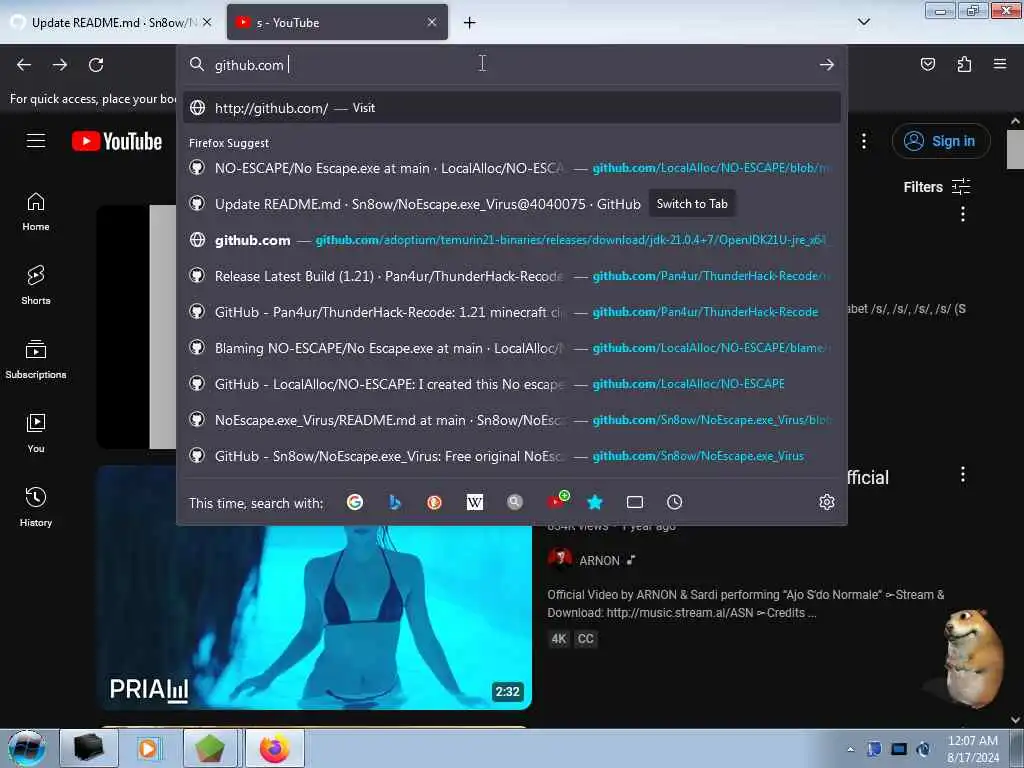This screenshot has height=768, width=1024.
Task: Select Blaming NO-ESCAPE/No Escape.exe suggestion
Action: [x=512, y=347]
